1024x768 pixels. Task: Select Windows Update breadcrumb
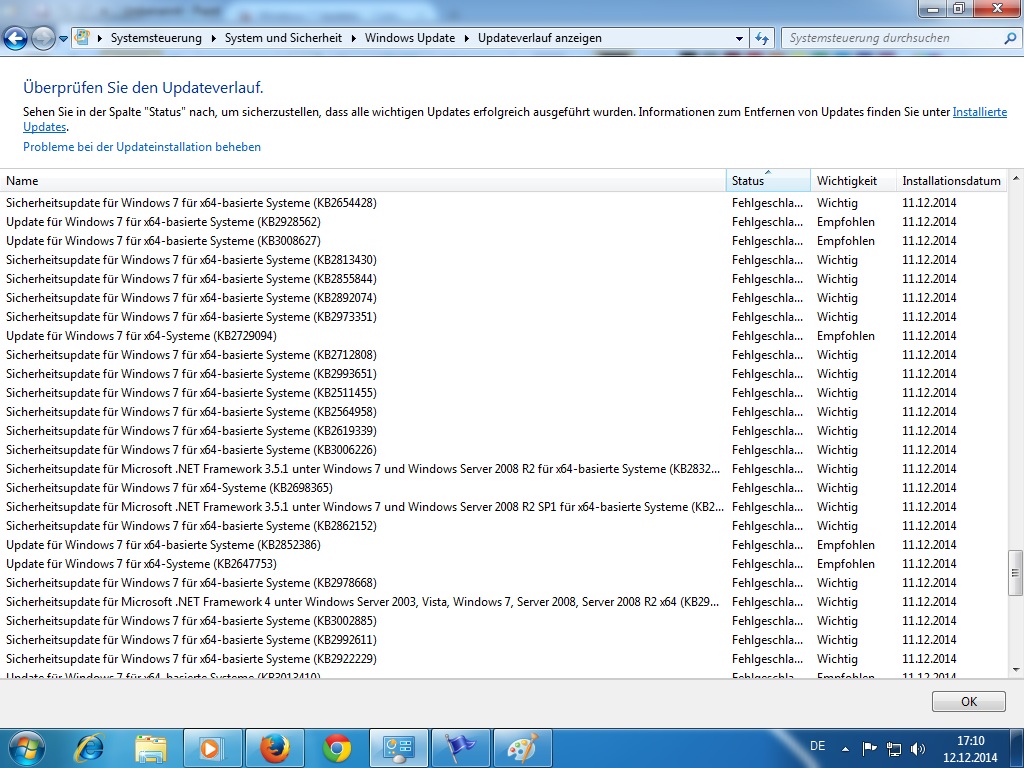tap(409, 38)
